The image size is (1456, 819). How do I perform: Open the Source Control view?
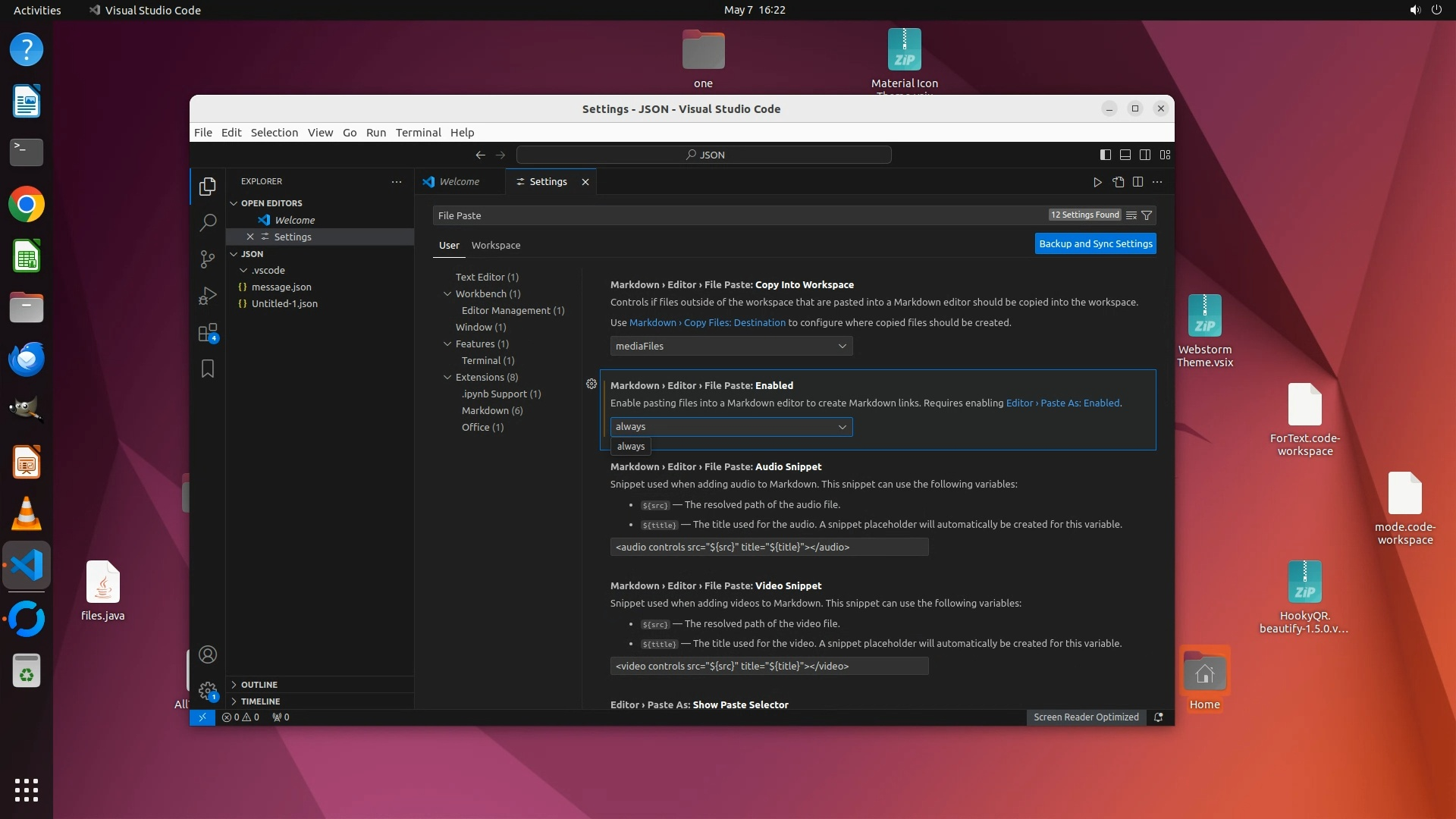click(207, 259)
